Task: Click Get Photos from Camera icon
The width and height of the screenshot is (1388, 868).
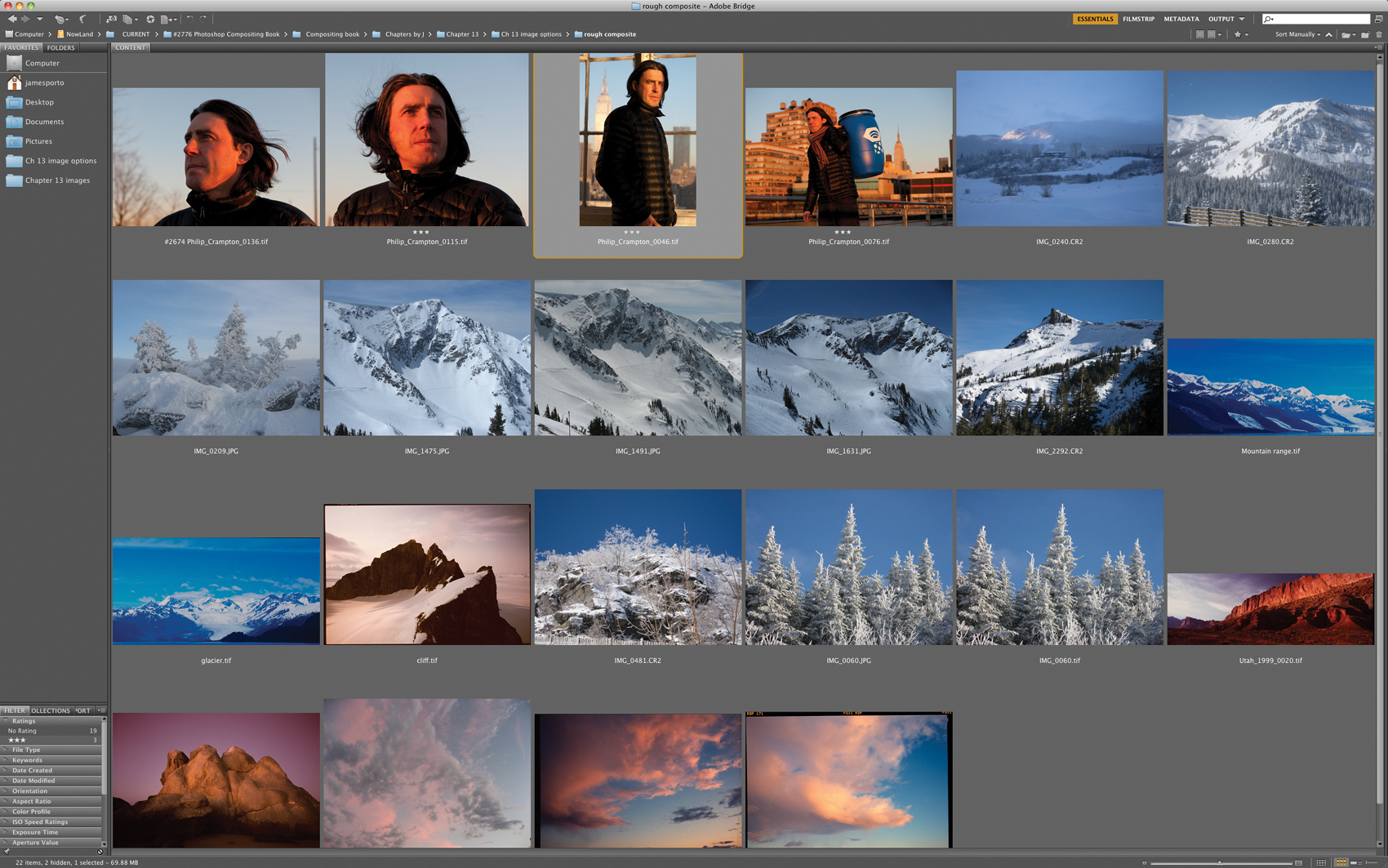Action: coord(111,19)
